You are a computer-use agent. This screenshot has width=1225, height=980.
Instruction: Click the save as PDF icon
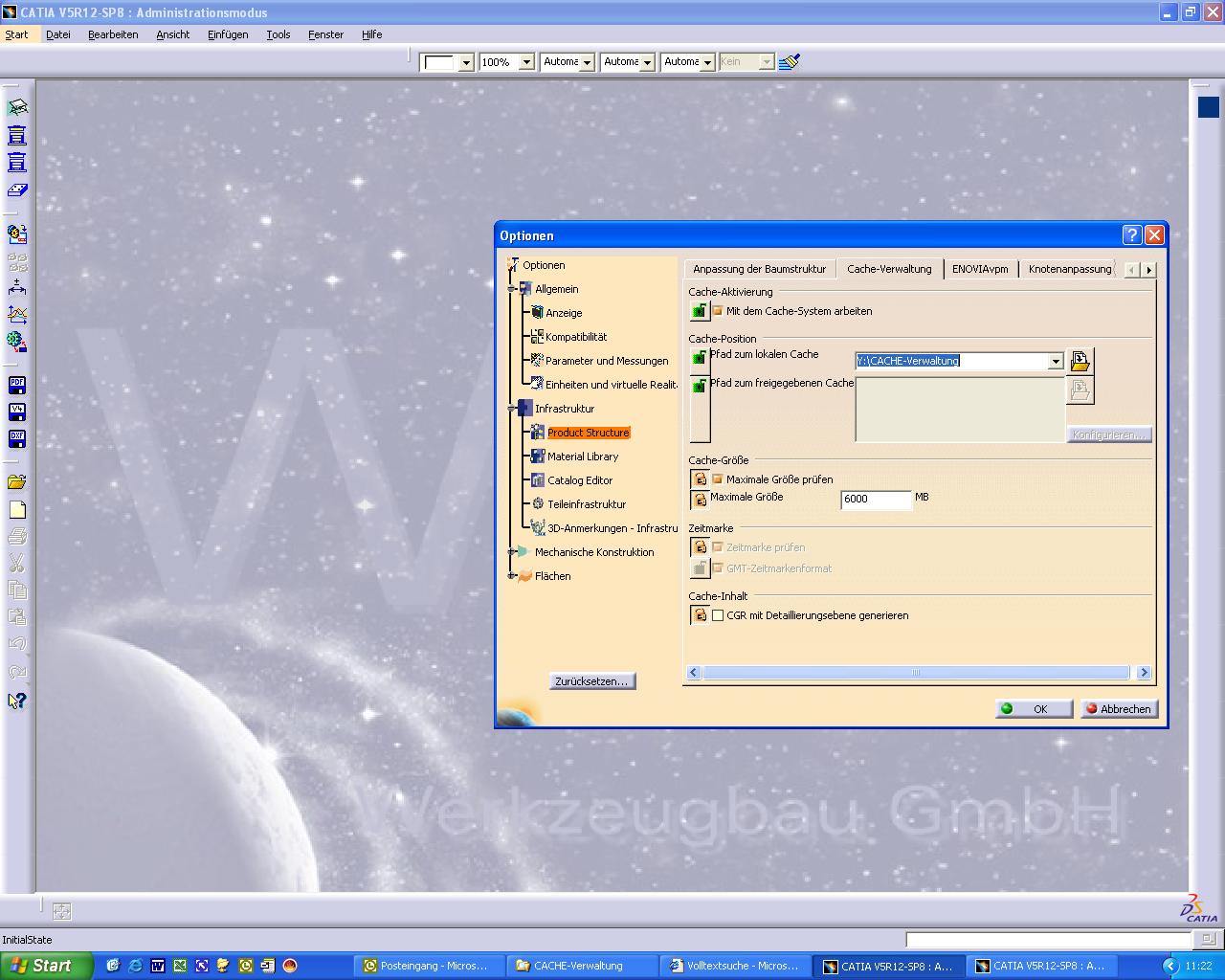click(17, 386)
